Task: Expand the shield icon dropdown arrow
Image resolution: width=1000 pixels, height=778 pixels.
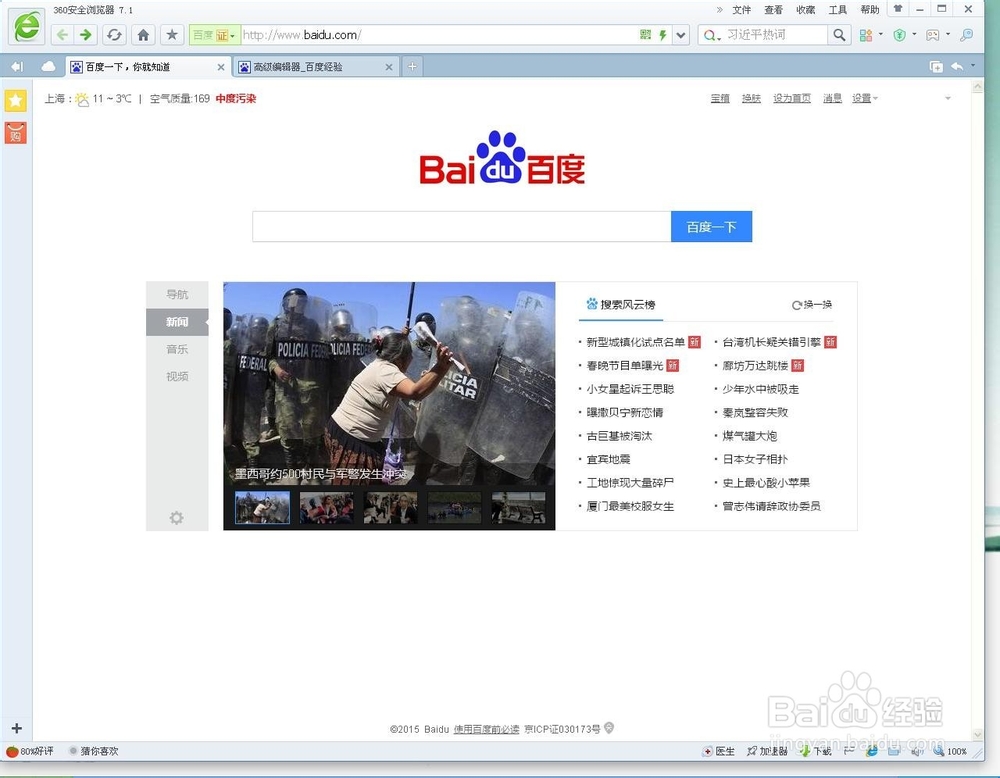Action: tap(915, 34)
